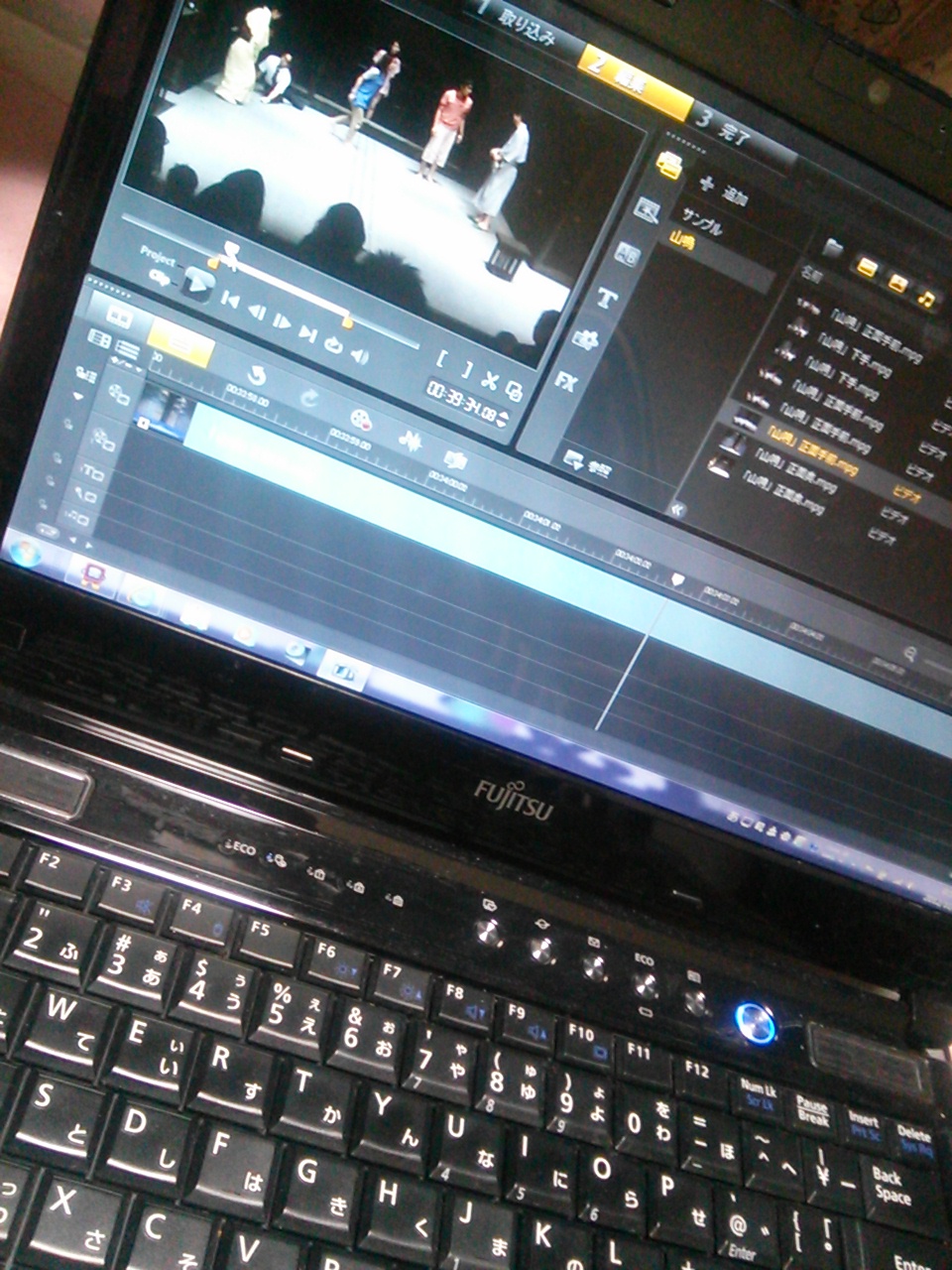Click the timeline zoom magnifier icon

[x=909, y=653]
